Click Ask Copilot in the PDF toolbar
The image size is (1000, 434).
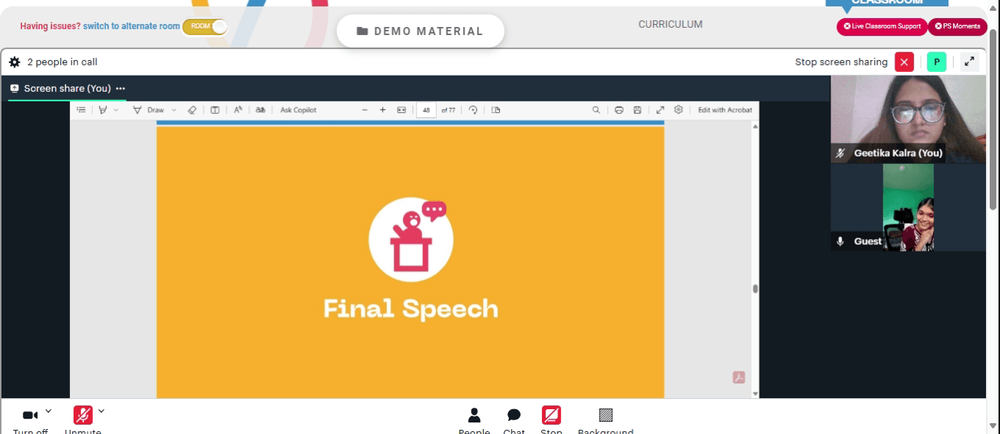coord(298,110)
